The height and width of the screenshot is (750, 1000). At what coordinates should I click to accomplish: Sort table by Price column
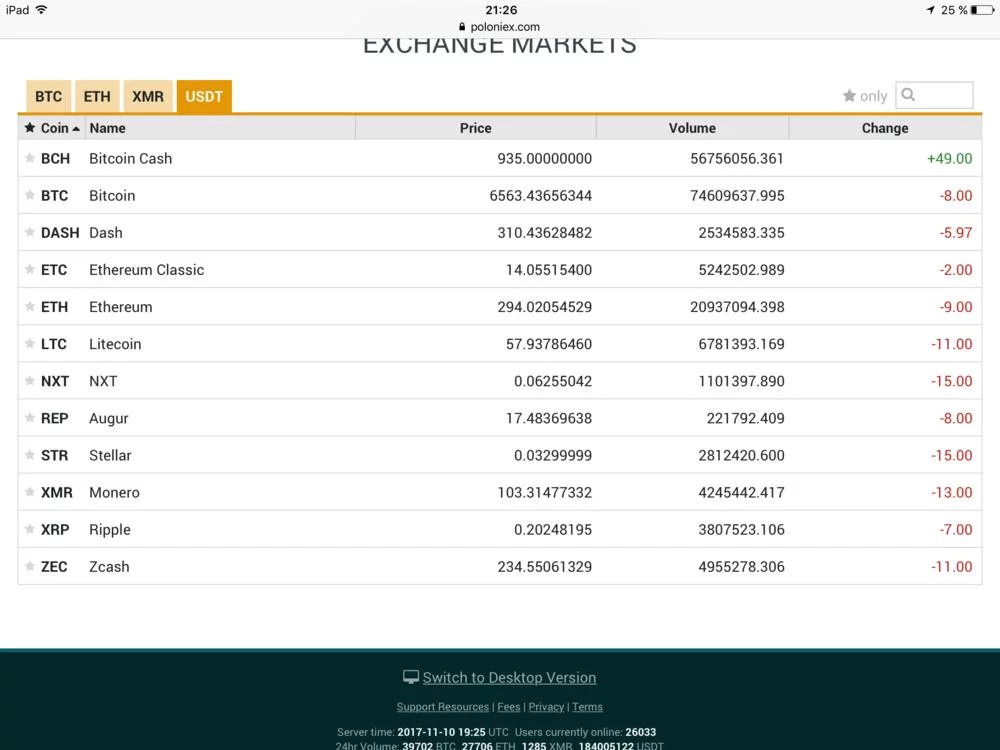coord(476,128)
